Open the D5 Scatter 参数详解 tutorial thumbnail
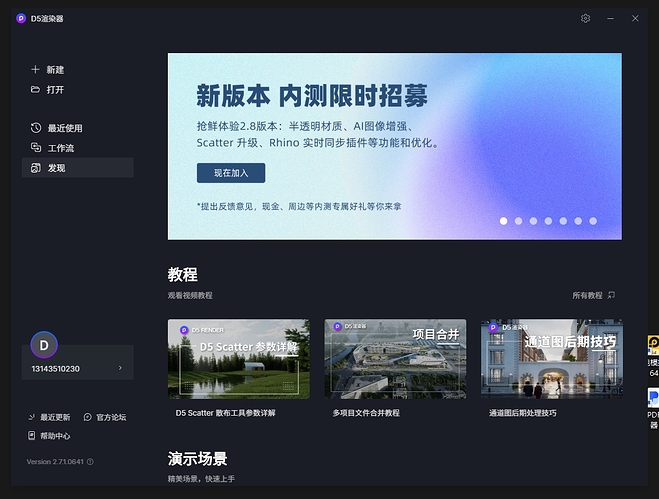Image resolution: width=659 pixels, height=499 pixels. click(239, 359)
